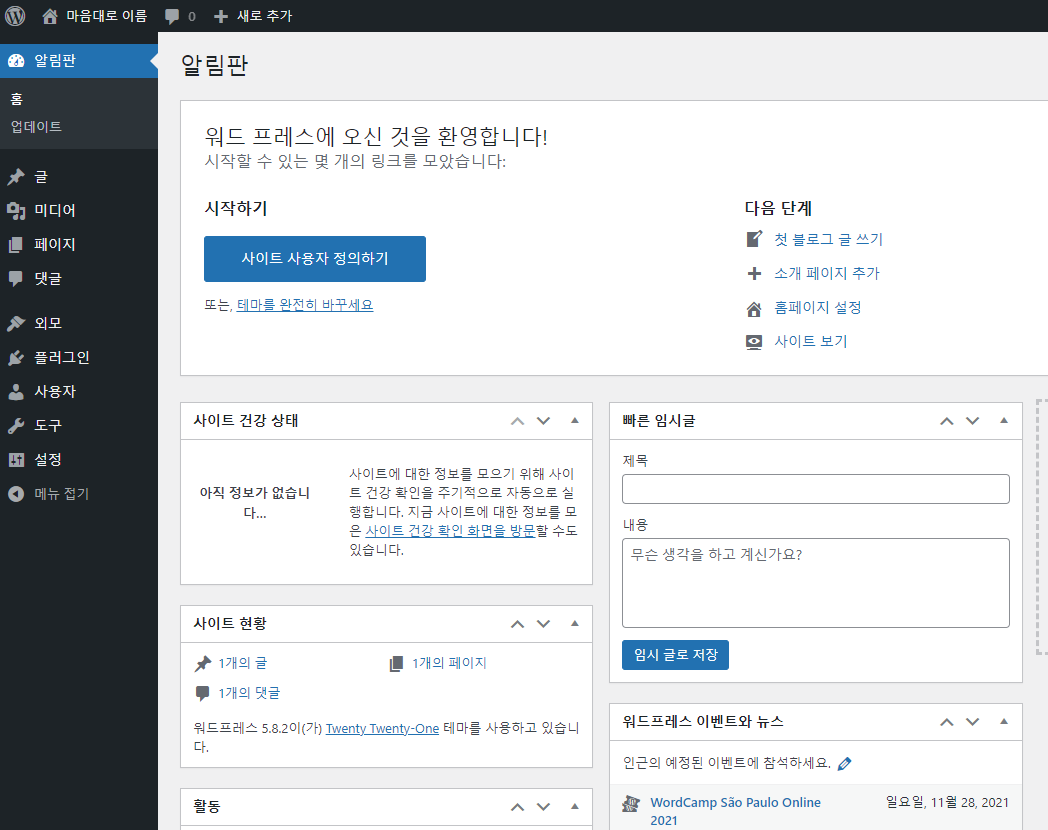The image size is (1048, 830).
Task: Collapse the 활동 panel
Action: [575, 807]
